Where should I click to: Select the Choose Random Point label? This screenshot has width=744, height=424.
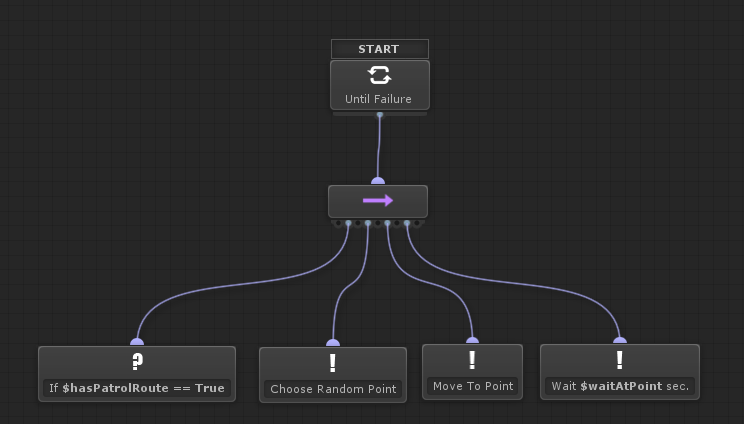333,389
